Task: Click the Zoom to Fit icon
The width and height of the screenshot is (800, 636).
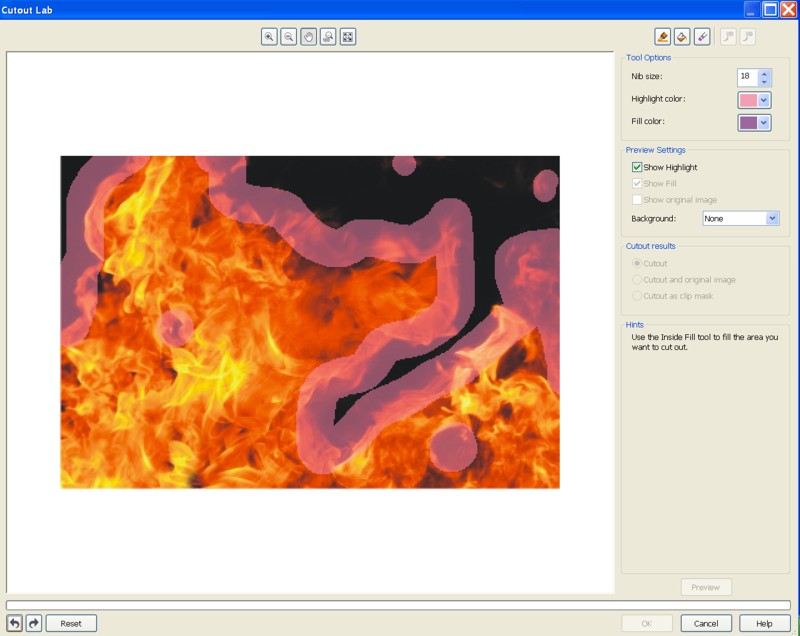Action: pyautogui.click(x=347, y=37)
